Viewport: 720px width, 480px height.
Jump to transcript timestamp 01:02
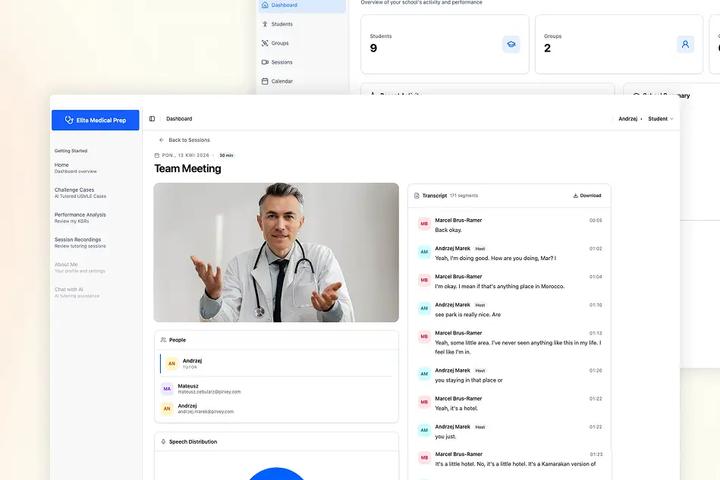(x=596, y=248)
